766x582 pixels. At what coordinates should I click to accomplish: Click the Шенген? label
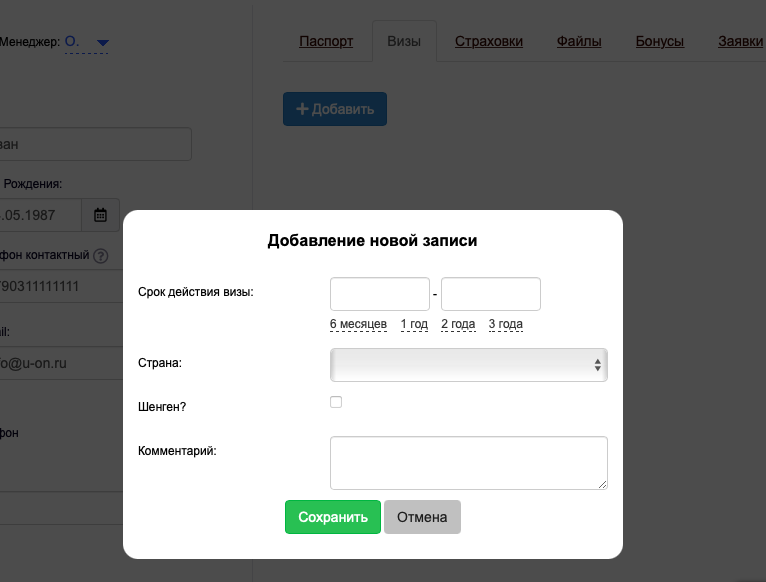click(162, 407)
